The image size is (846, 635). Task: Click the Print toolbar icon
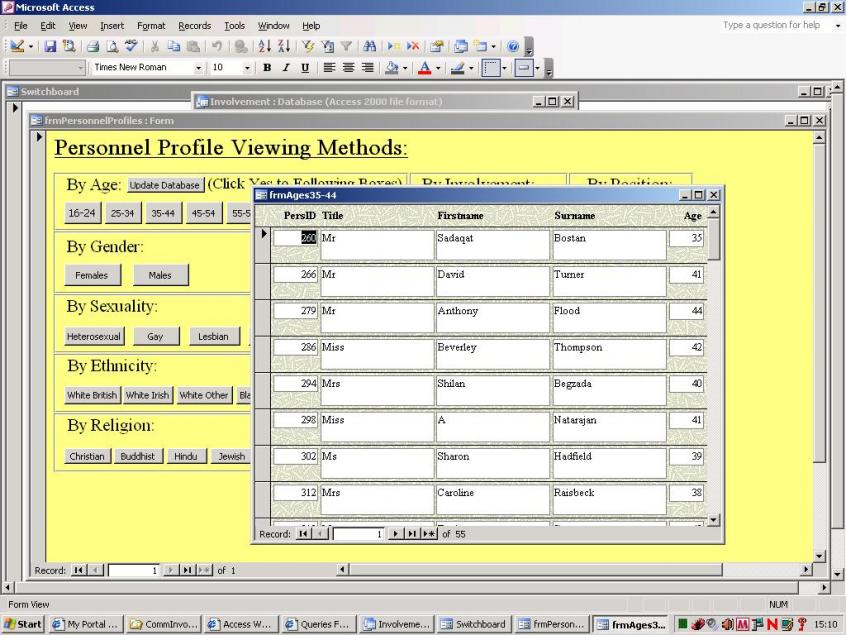coord(92,47)
